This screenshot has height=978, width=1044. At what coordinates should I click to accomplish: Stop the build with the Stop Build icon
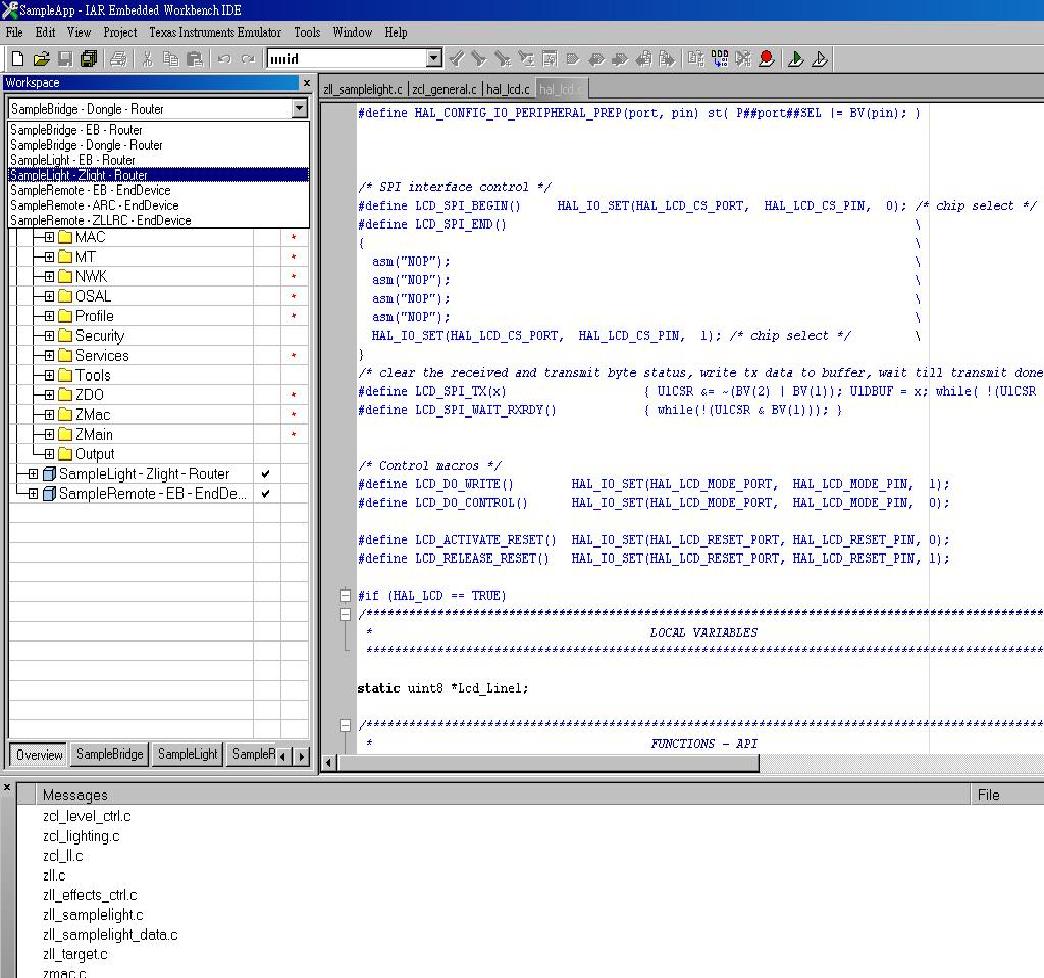pos(743,59)
